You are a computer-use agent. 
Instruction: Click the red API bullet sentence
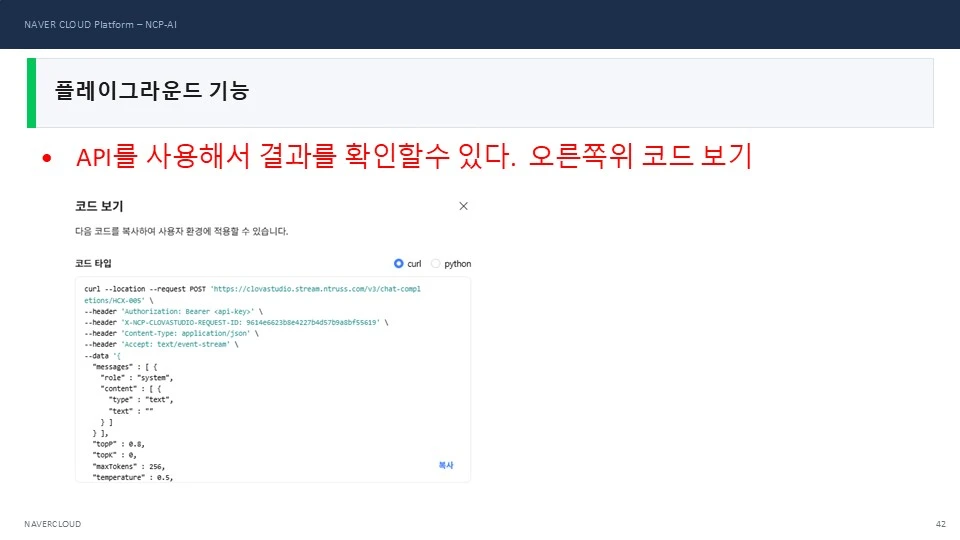pyautogui.click(x=414, y=156)
